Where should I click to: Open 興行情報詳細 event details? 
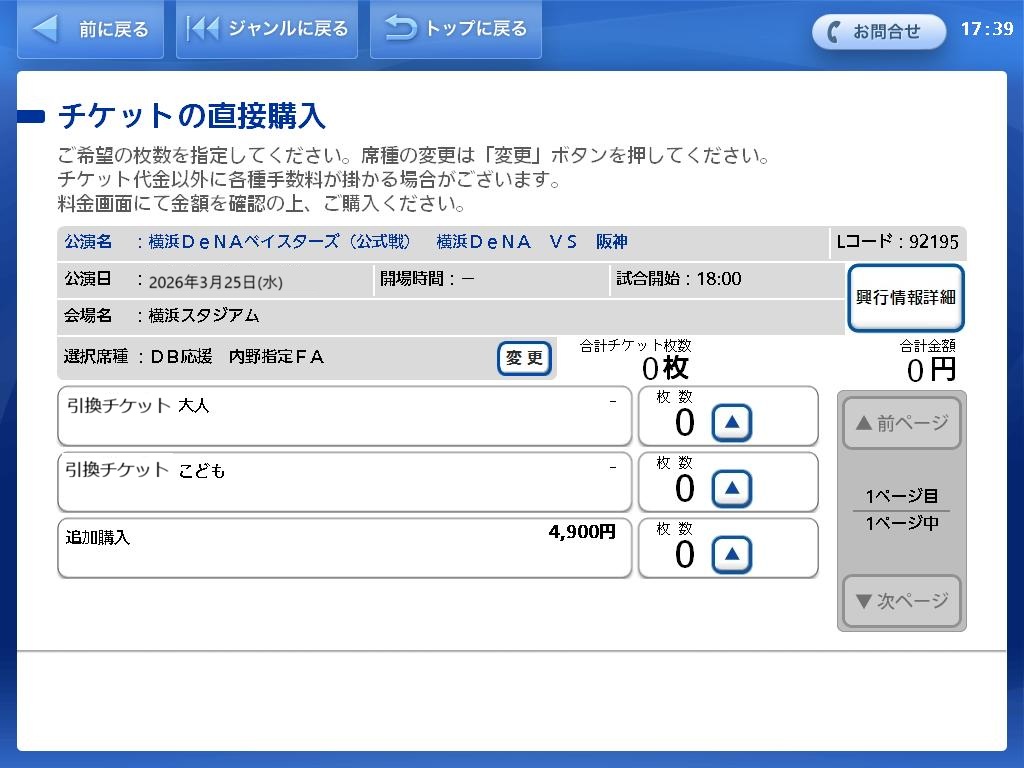[x=905, y=298]
